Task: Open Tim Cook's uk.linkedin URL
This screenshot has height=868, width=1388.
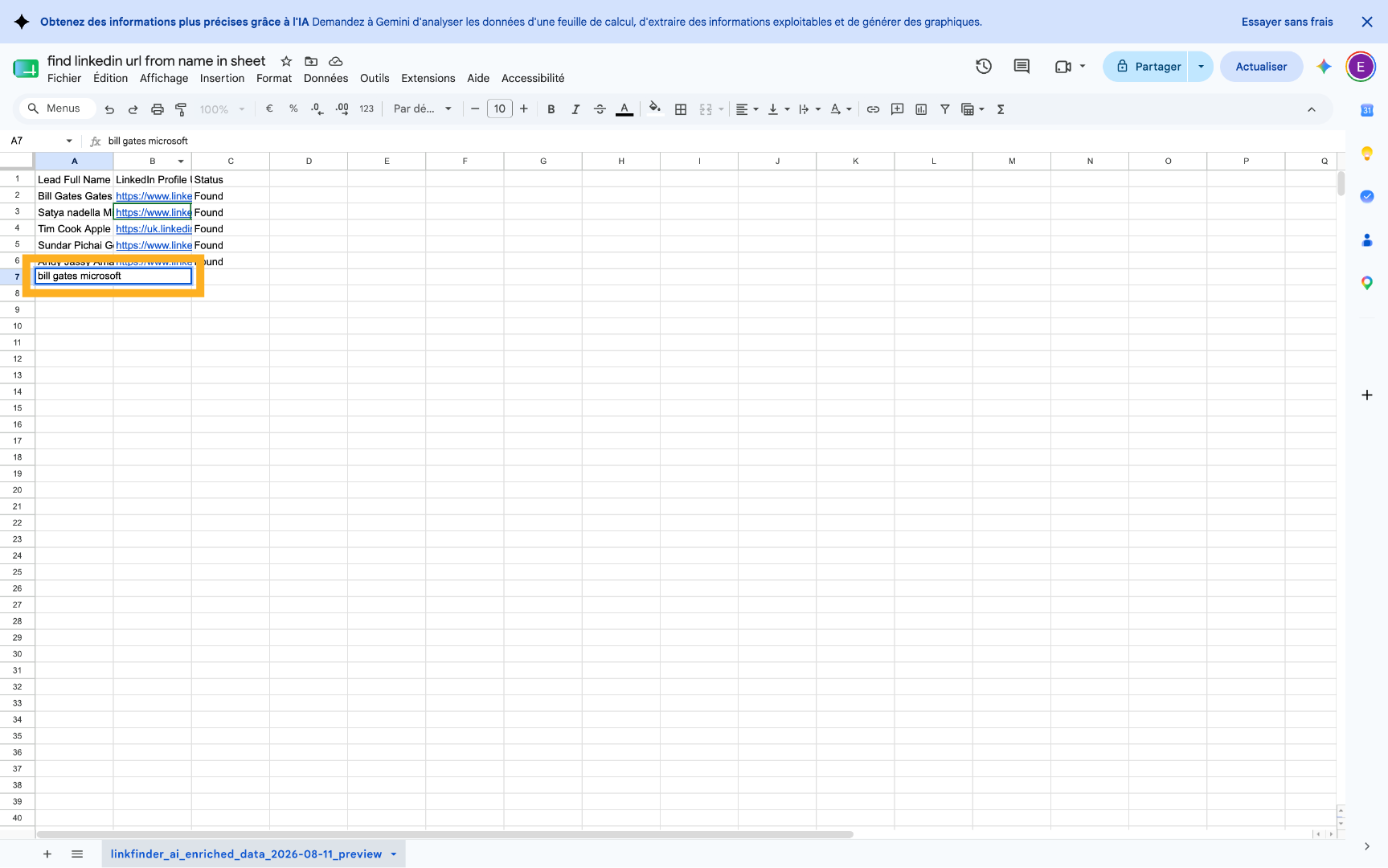Action: coord(153,229)
